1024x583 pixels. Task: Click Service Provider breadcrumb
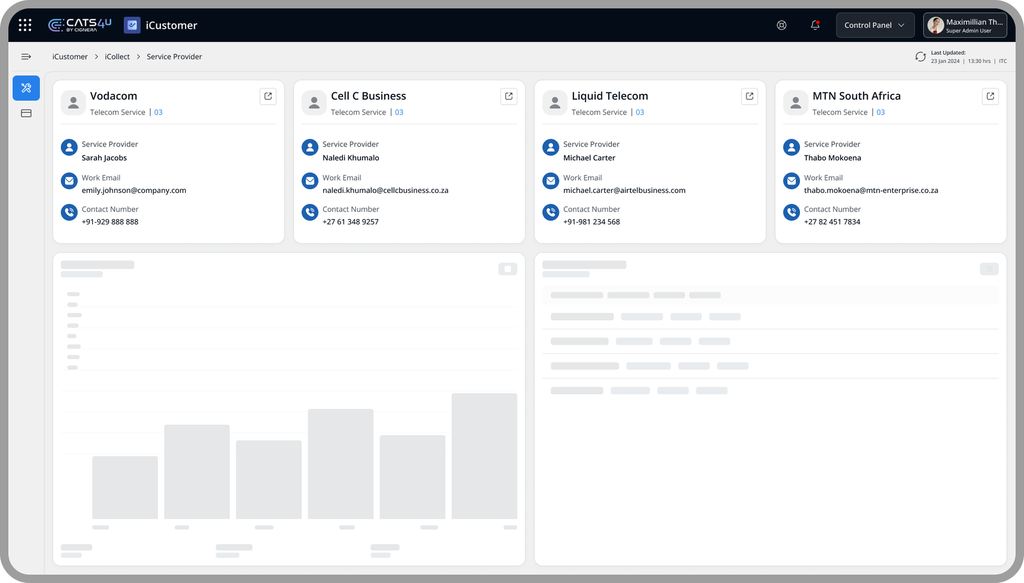[174, 57]
